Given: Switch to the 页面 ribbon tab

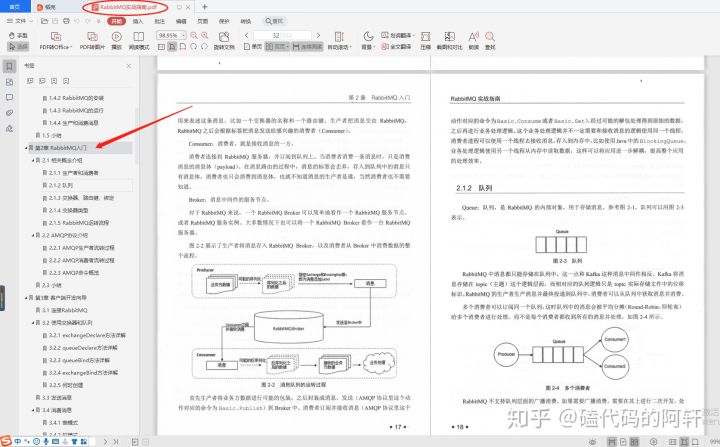Looking at the screenshot, I should click(202, 21).
